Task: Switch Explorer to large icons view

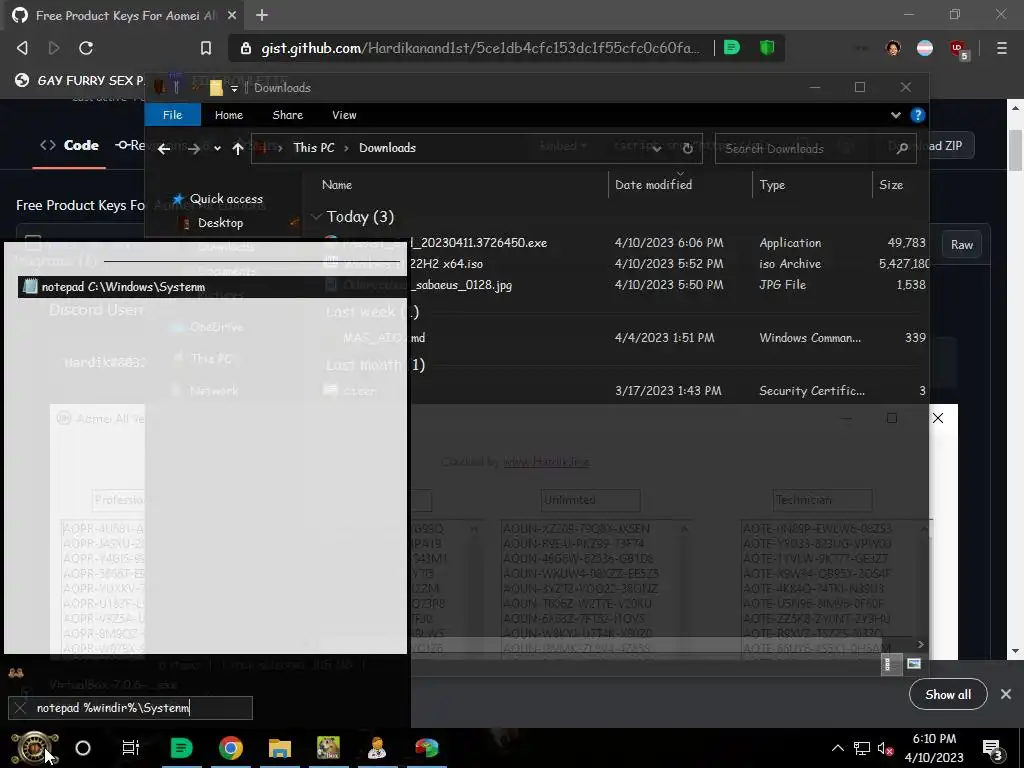Action: pos(914,664)
